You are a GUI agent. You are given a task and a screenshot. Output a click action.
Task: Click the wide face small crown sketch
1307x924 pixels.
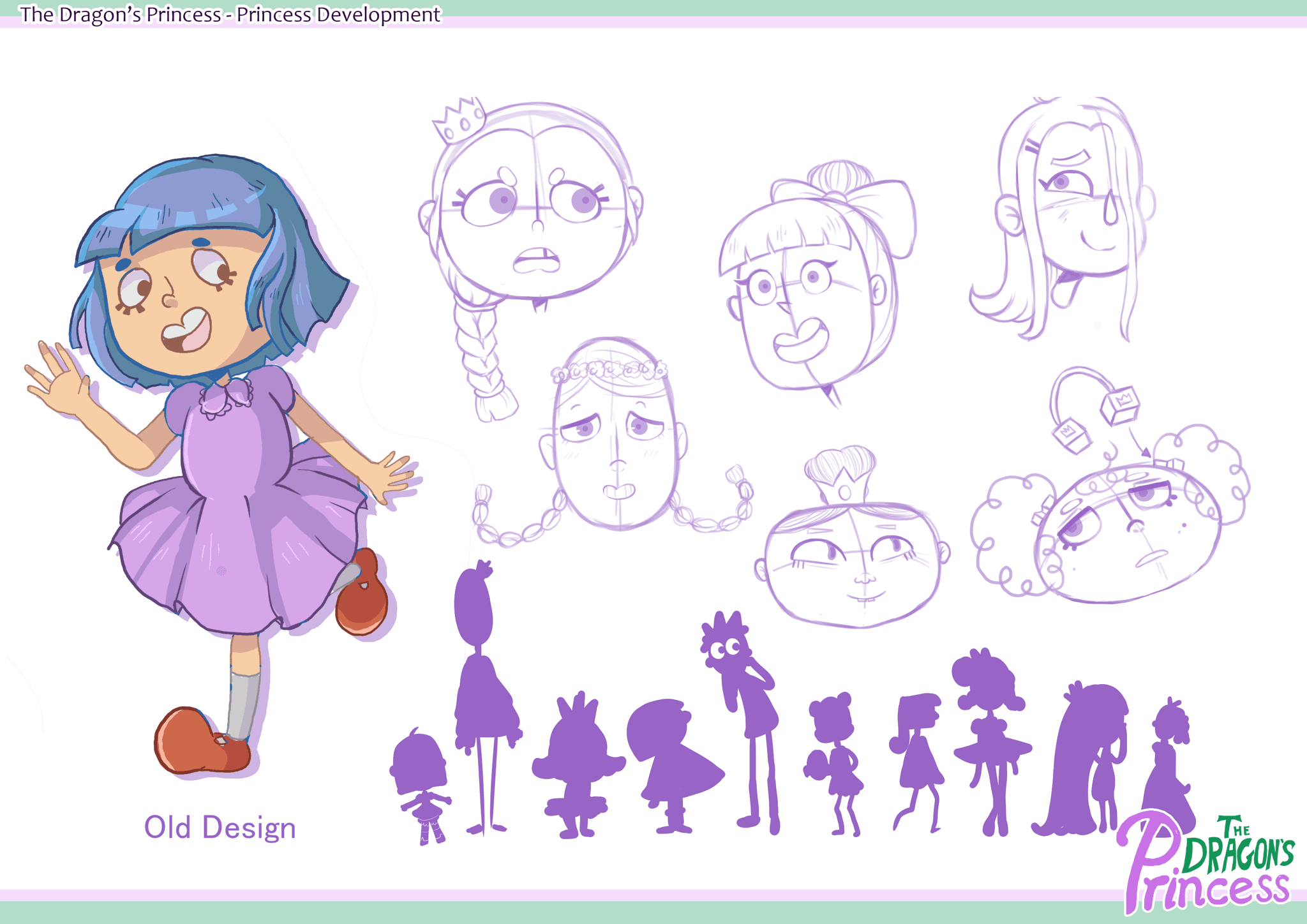[852, 555]
